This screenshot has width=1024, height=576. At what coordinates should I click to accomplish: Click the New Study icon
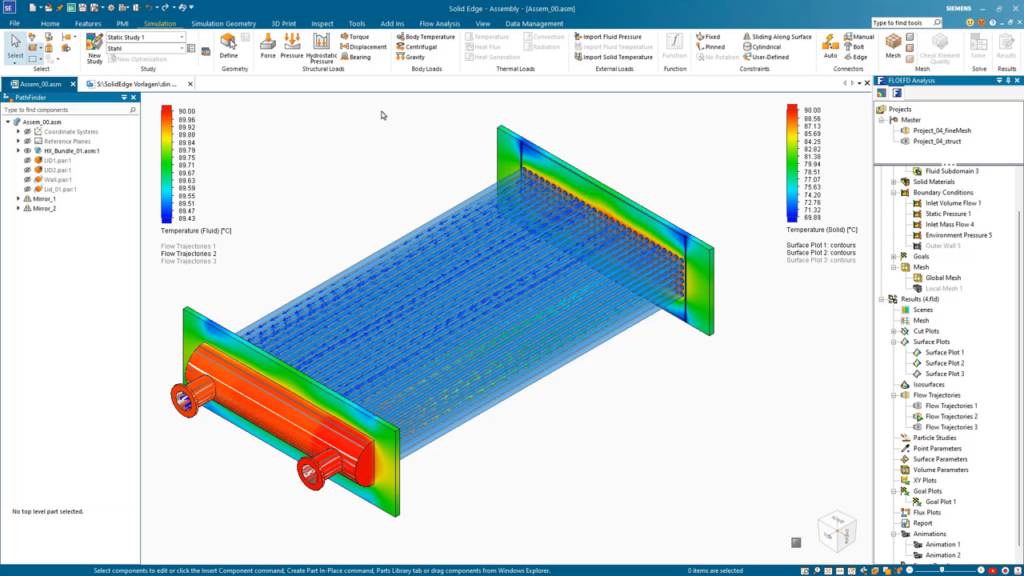click(94, 46)
